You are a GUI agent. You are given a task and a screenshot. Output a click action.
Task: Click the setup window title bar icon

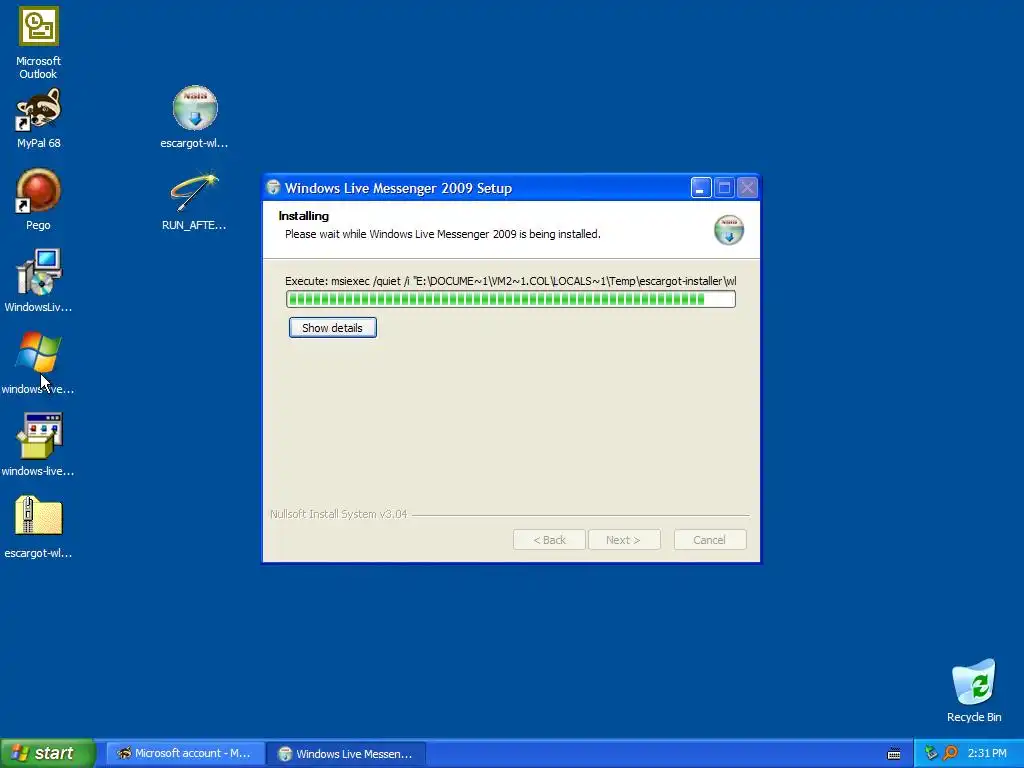tap(274, 187)
